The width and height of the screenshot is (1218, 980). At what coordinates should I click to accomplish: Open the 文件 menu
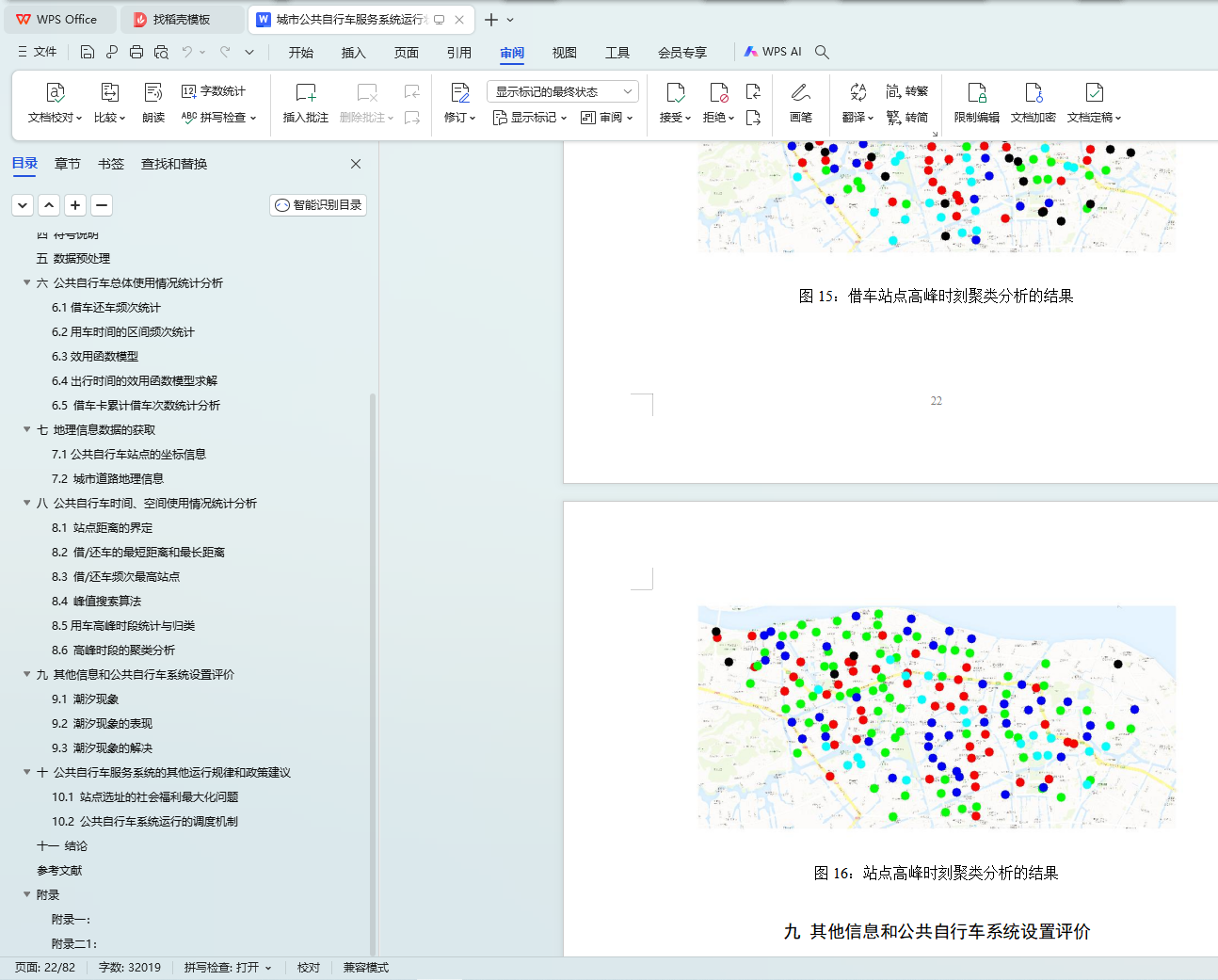38,52
